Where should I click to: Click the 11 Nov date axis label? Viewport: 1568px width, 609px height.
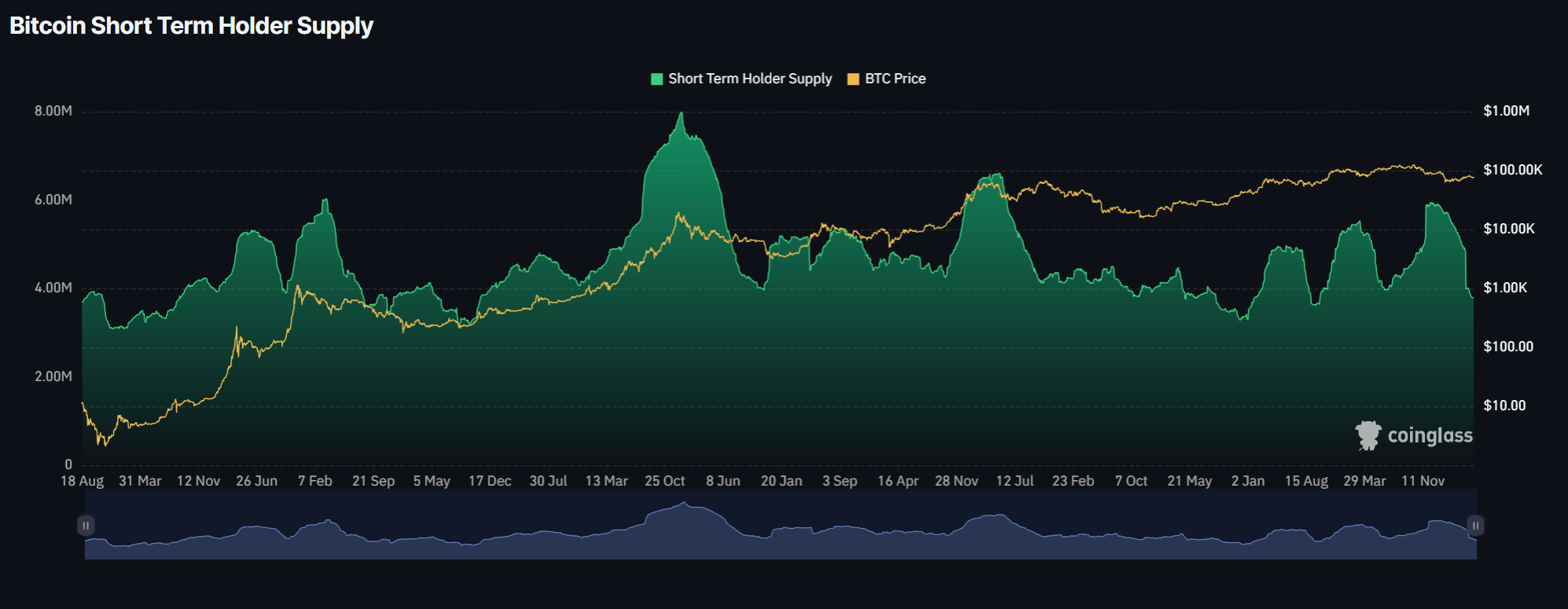pos(1423,481)
